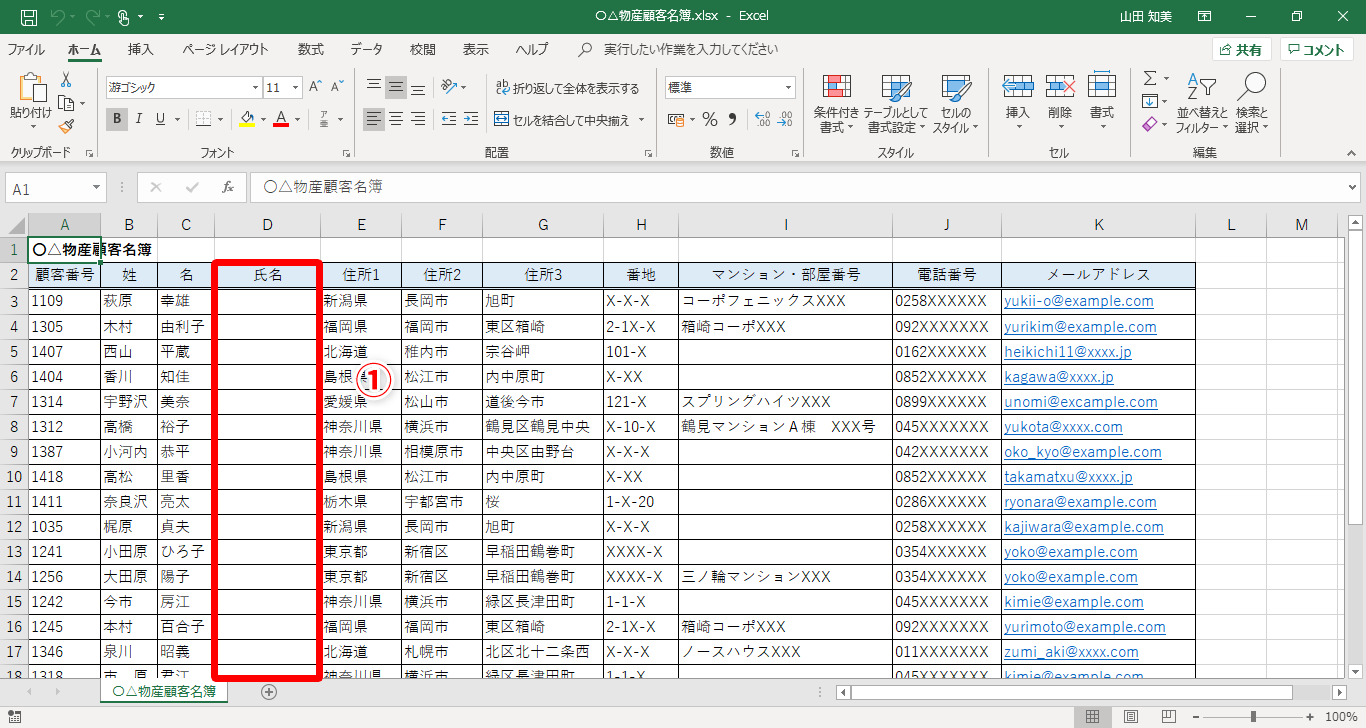Save the workbook from quick access toolbar
The height and width of the screenshot is (728, 1366).
click(29, 17)
